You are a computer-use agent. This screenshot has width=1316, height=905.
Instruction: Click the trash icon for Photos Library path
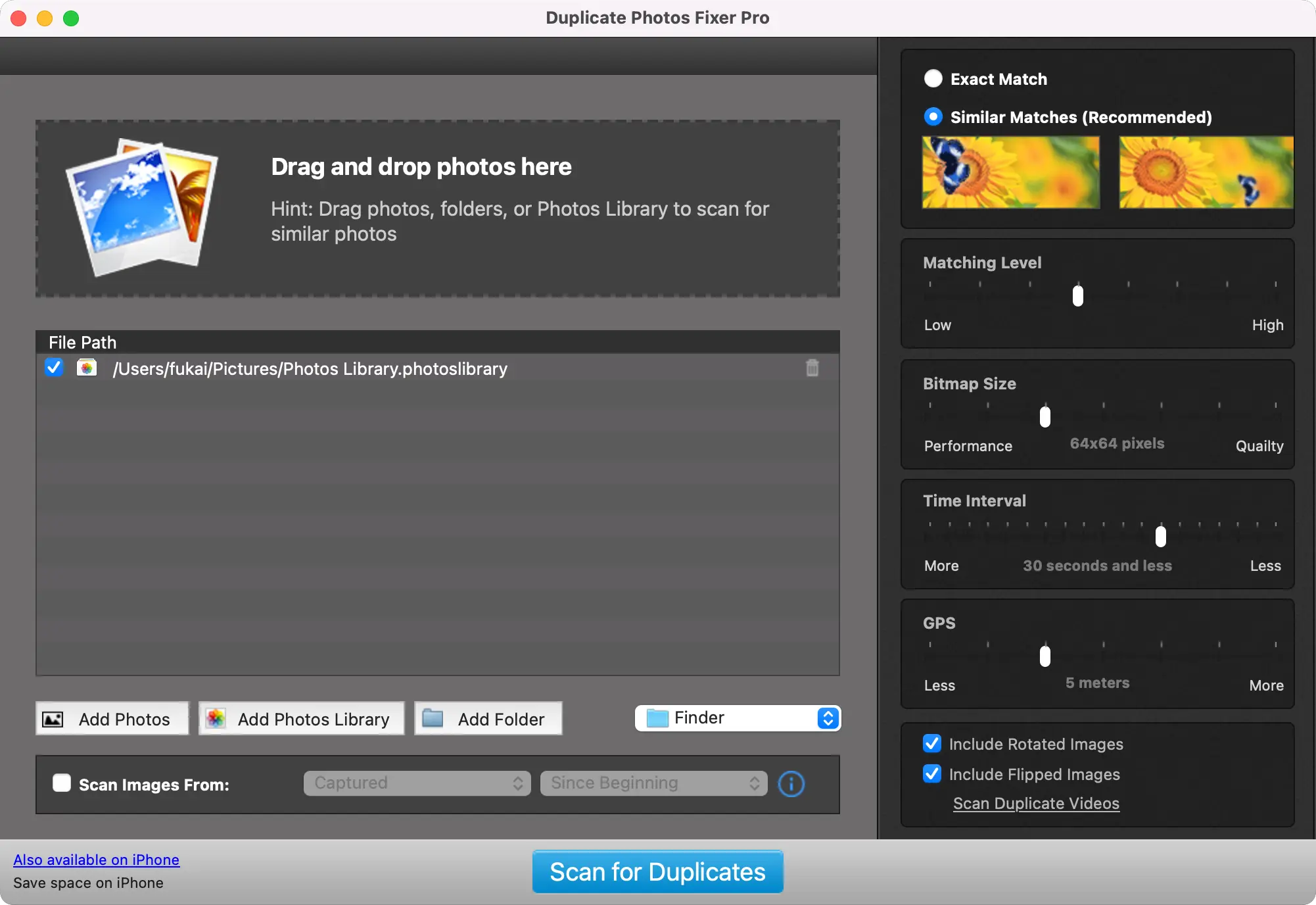click(812, 368)
